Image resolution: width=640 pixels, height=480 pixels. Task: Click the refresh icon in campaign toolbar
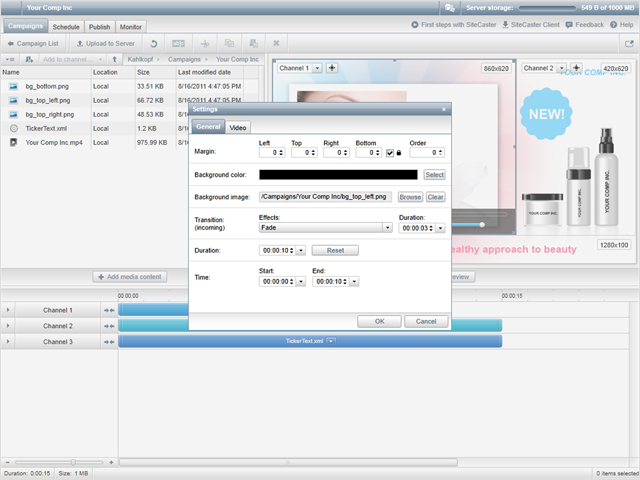point(153,44)
